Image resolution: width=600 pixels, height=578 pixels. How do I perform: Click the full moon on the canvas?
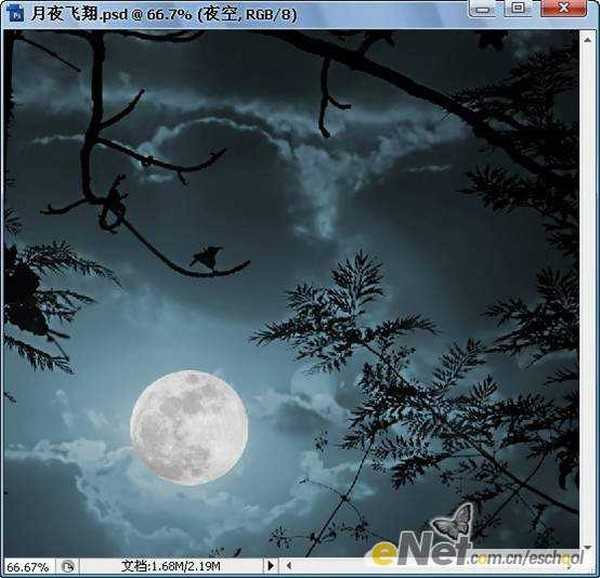[x=188, y=427]
